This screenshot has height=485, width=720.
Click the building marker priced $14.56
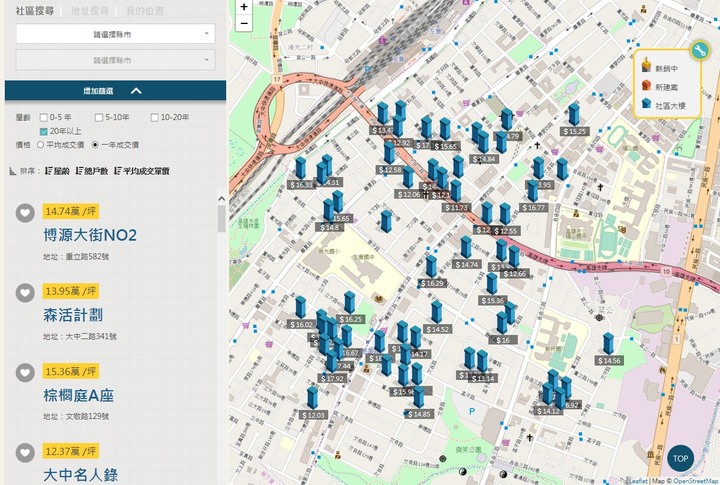point(608,344)
